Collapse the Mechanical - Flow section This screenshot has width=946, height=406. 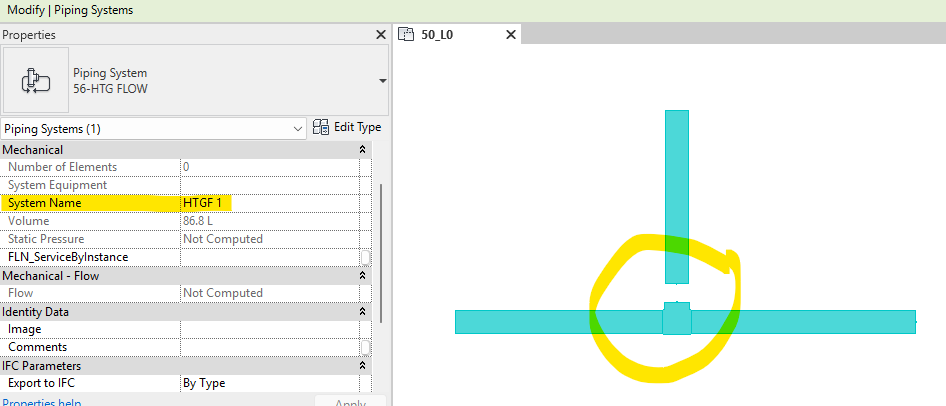tap(362, 276)
